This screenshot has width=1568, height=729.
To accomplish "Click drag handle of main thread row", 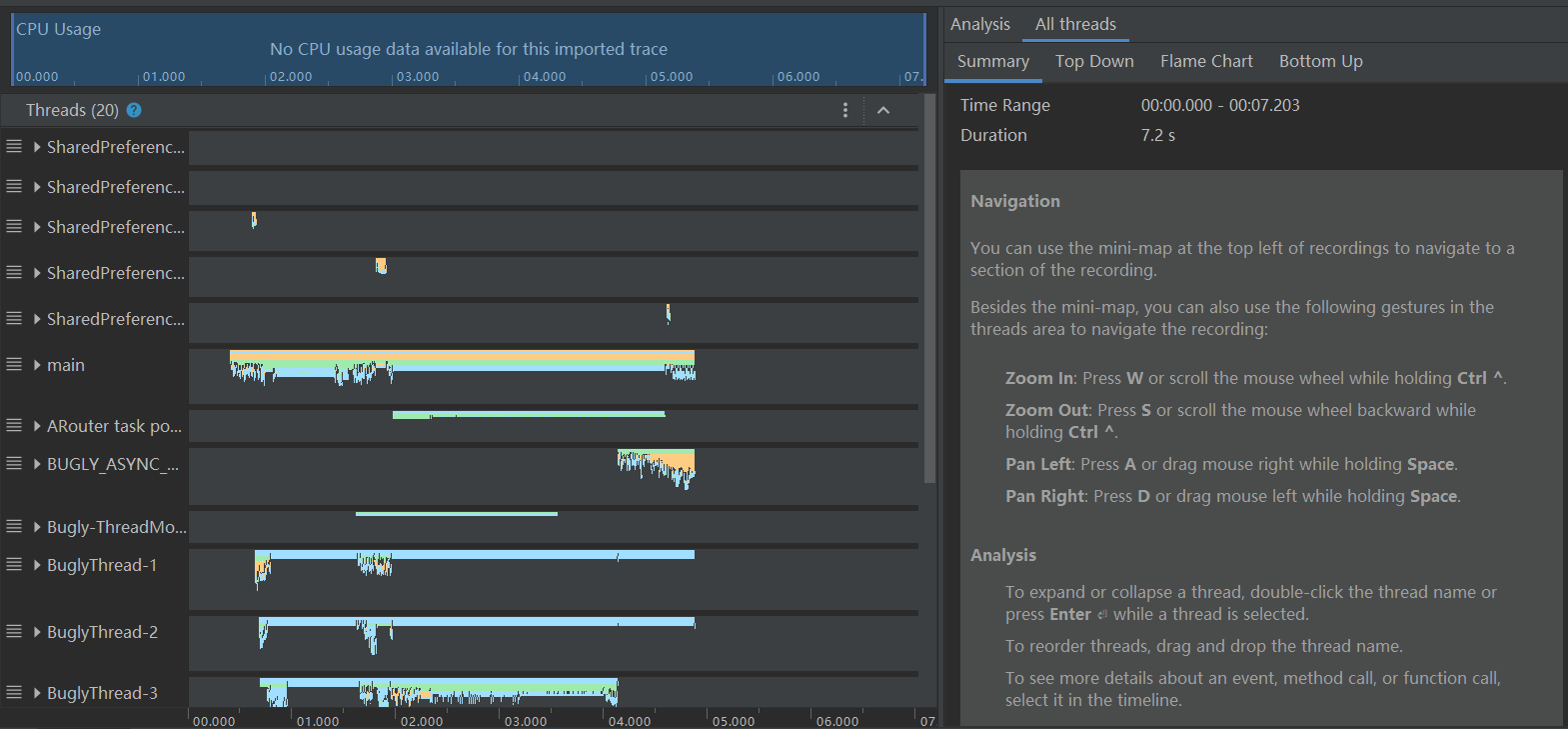I will (14, 365).
